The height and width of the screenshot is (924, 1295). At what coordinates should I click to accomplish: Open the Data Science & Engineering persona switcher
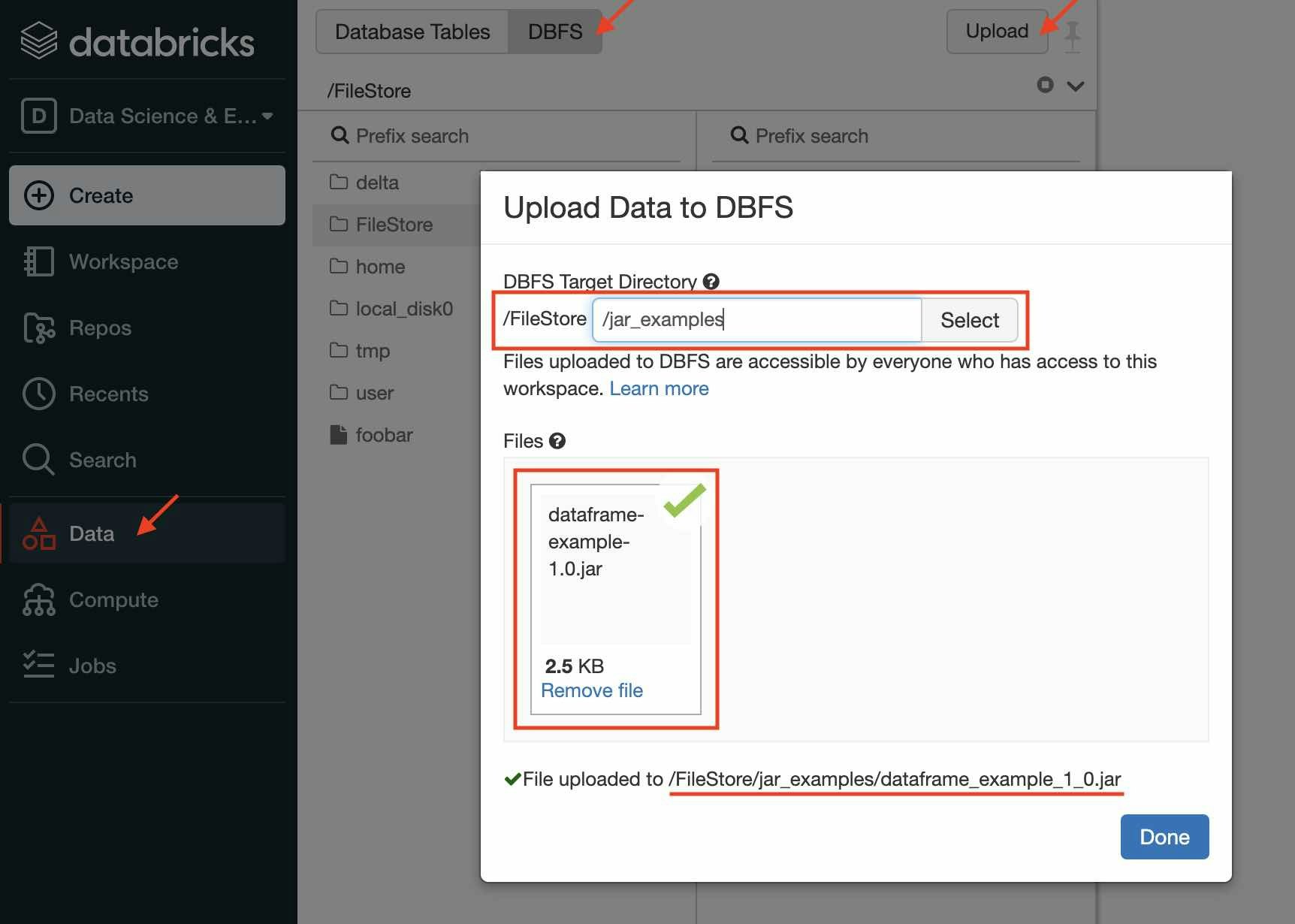pos(147,116)
